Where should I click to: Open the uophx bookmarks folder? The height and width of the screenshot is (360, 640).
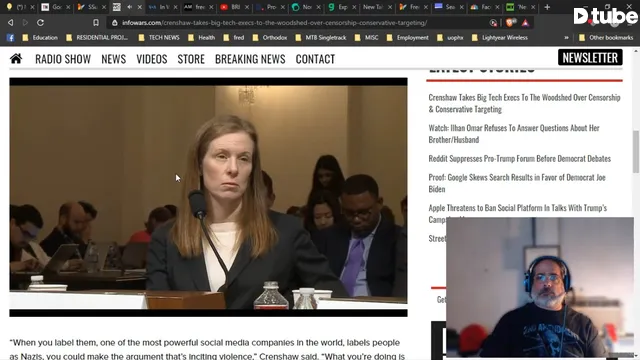pos(450,38)
